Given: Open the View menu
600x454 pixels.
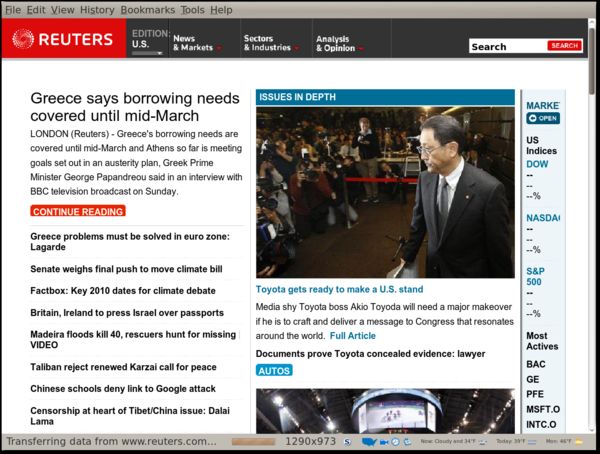Looking at the screenshot, I should click(62, 10).
